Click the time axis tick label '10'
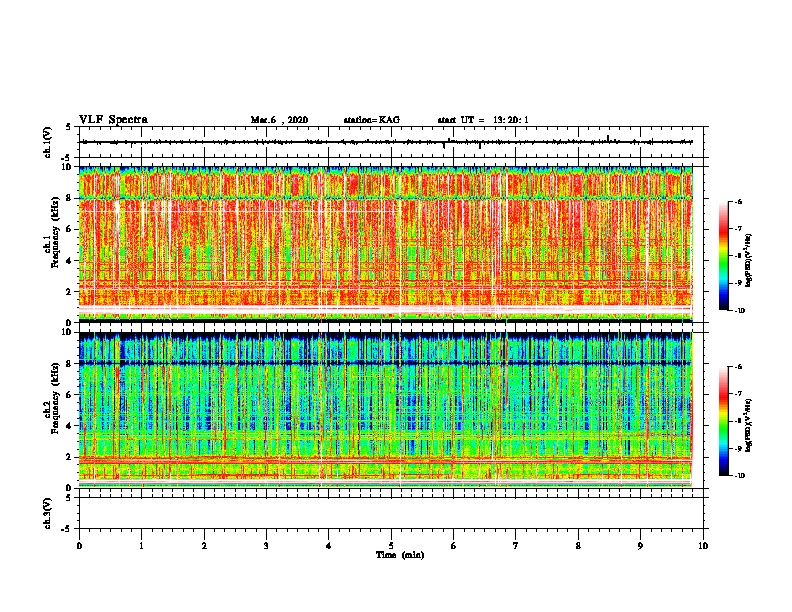The image size is (792, 612). (703, 546)
